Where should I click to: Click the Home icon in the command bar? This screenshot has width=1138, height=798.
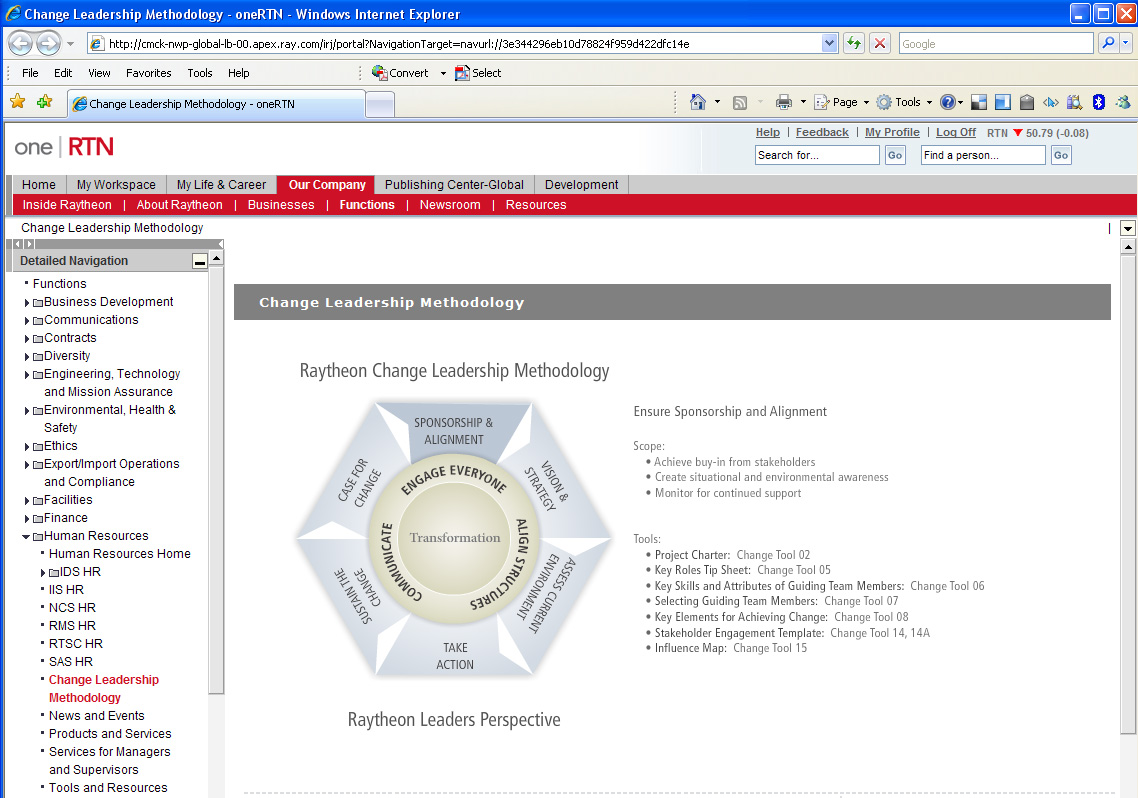697,102
